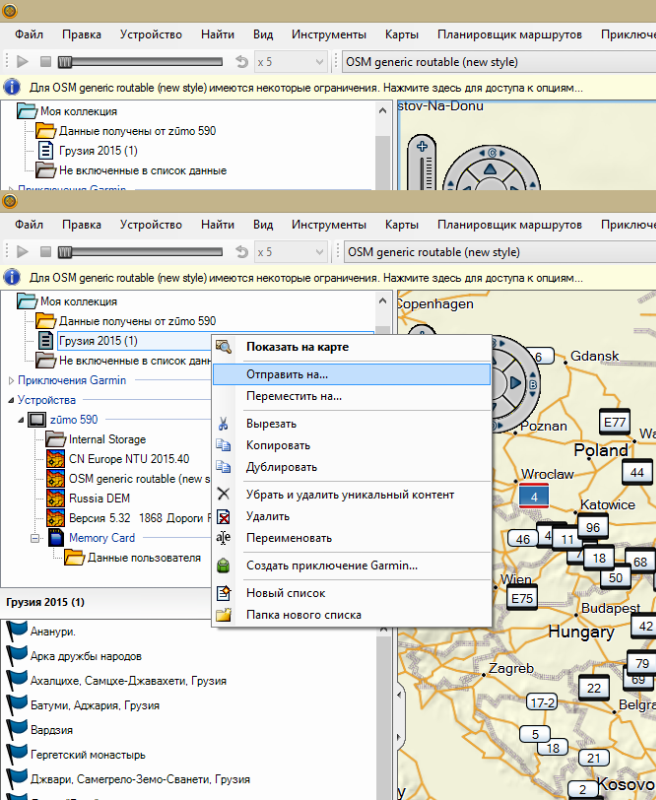Click the zūmo 590 device icon
This screenshot has width=656, height=800.
[x=37, y=420]
